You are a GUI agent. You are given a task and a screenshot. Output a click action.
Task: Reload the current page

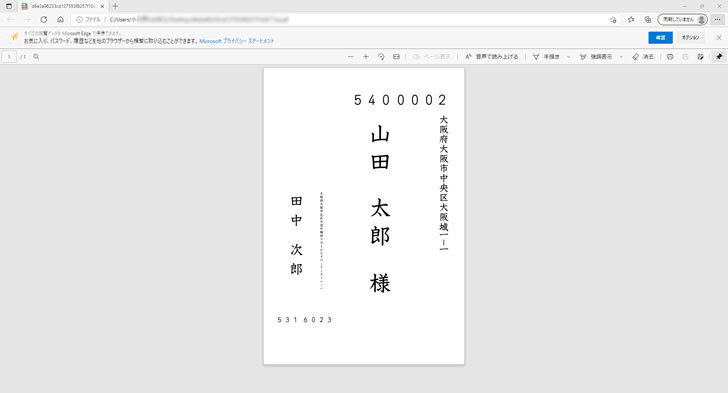[44, 20]
